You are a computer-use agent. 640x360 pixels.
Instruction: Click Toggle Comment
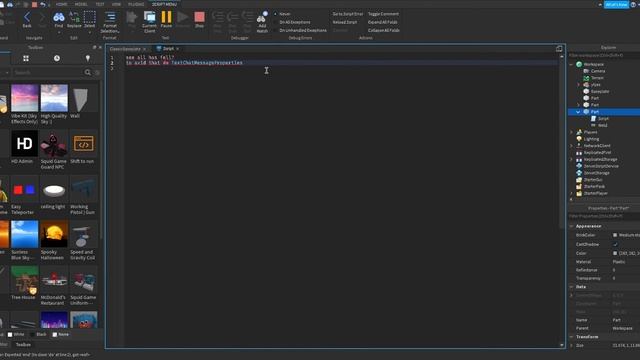(383, 14)
